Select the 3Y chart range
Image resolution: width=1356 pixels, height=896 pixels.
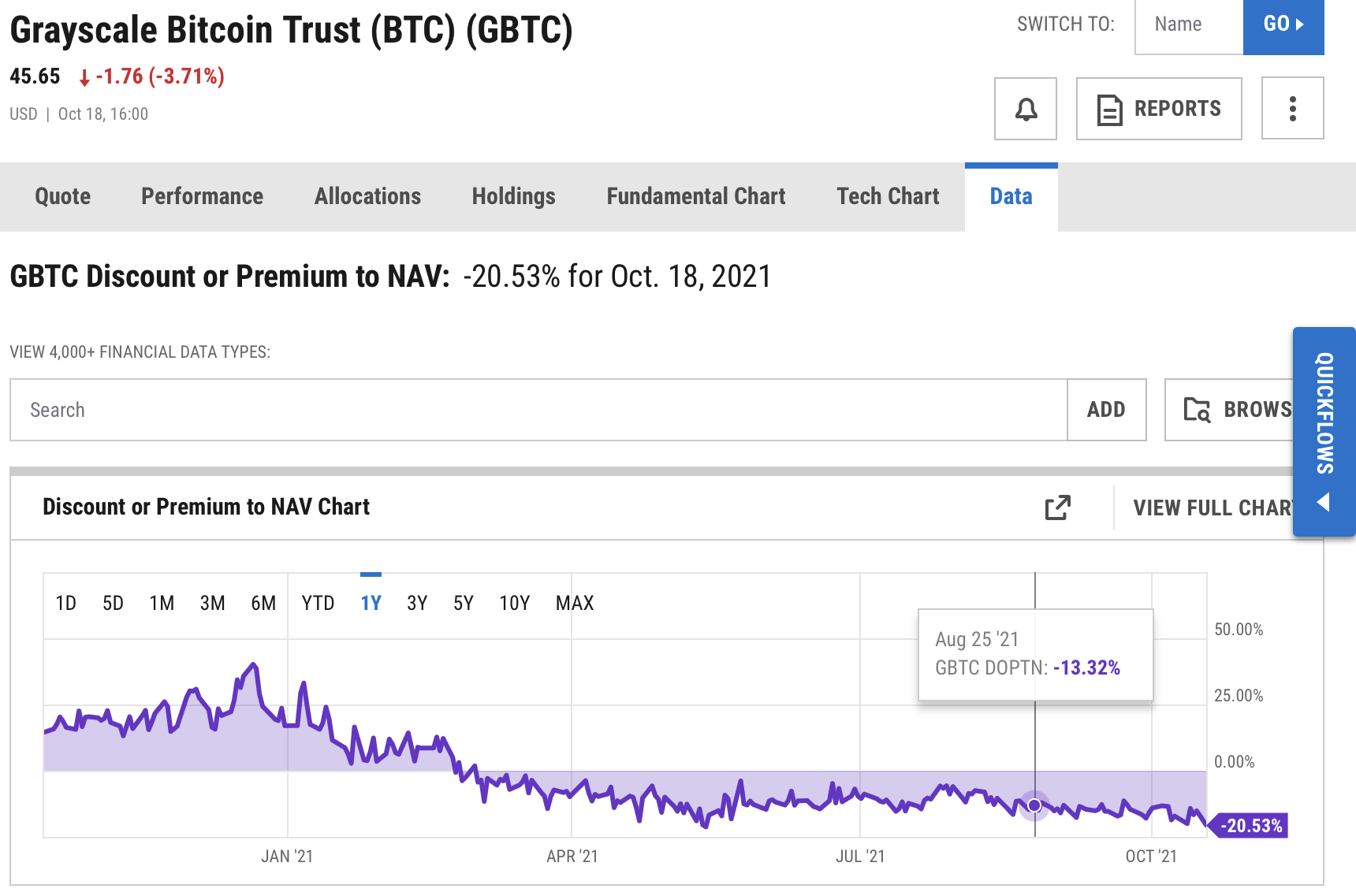pyautogui.click(x=417, y=604)
